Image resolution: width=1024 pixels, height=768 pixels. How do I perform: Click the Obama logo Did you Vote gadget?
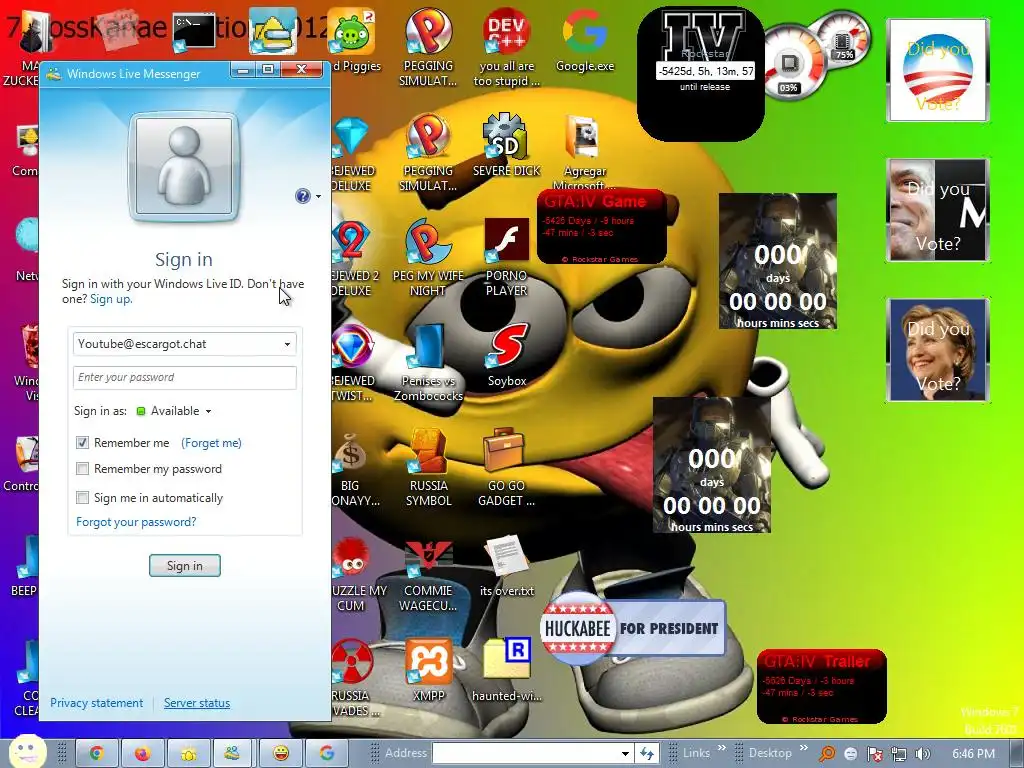click(938, 71)
